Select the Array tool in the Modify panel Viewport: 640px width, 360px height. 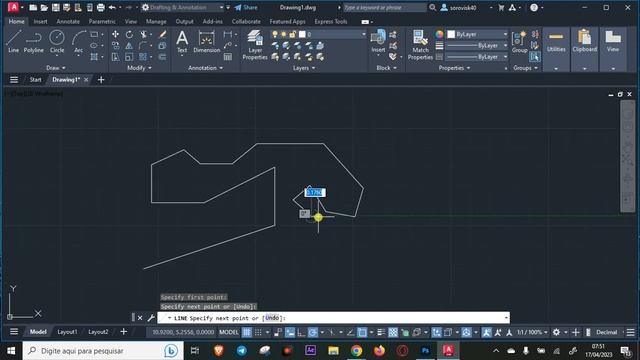click(x=143, y=57)
